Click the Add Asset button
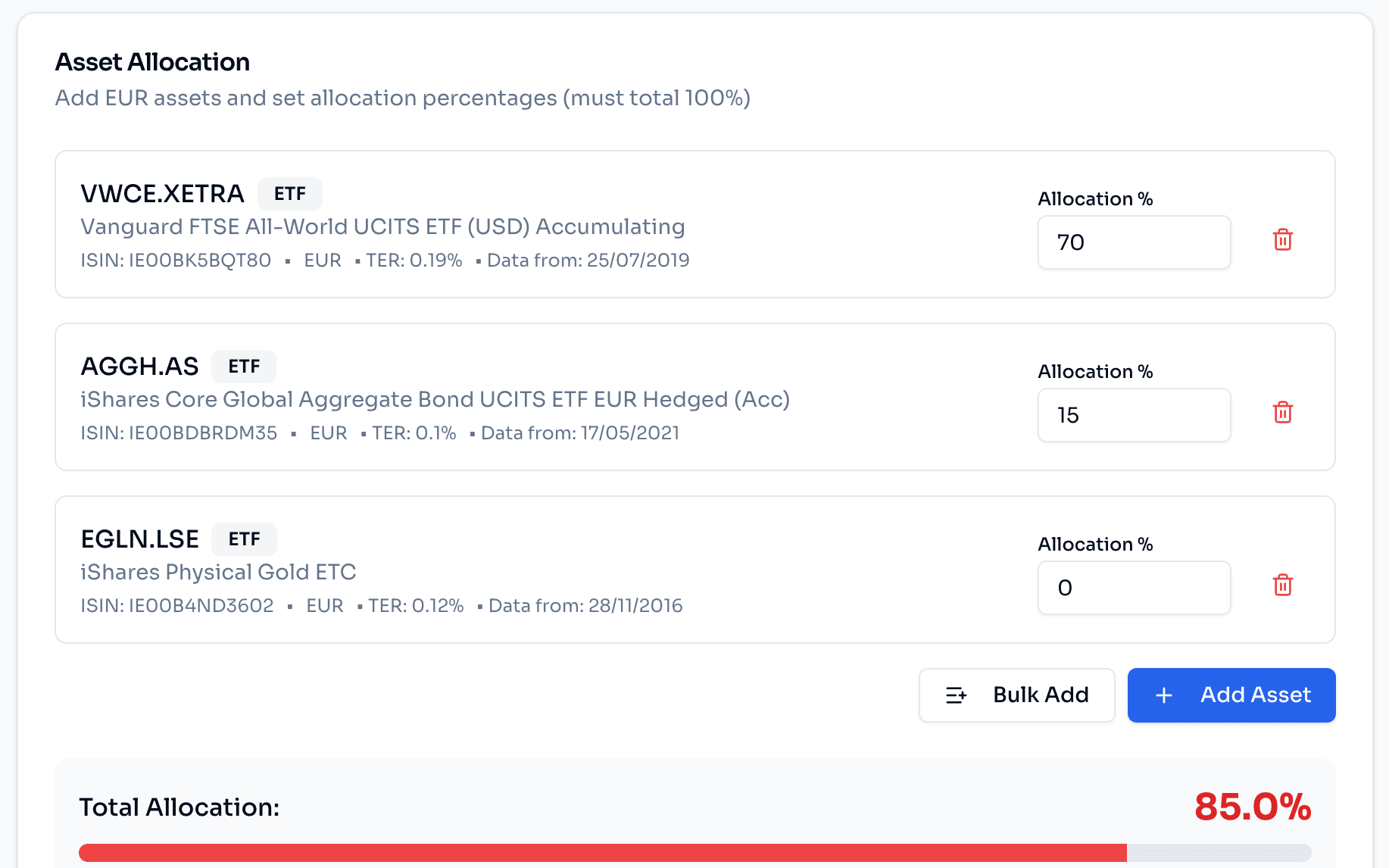 (1231, 695)
